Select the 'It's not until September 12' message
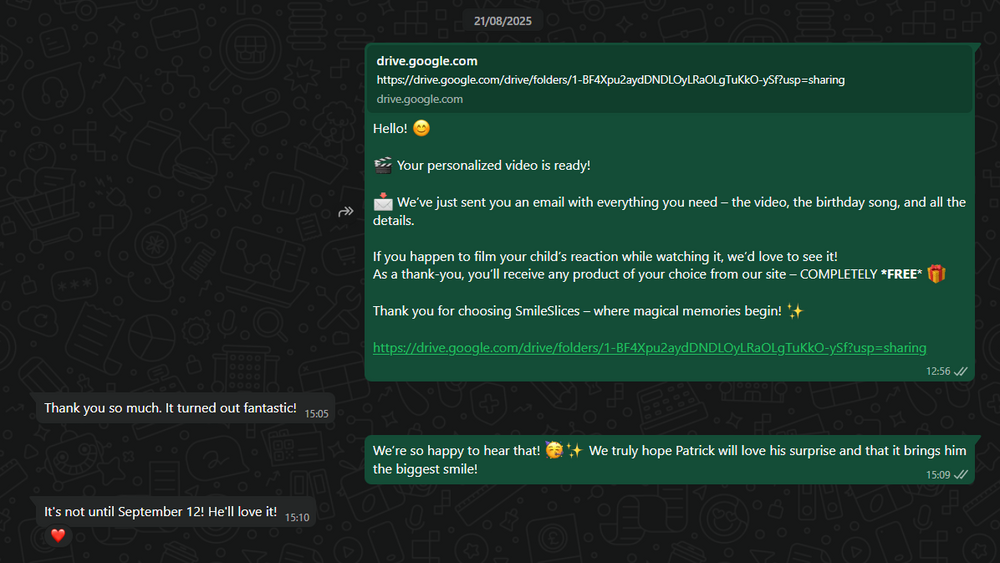This screenshot has height=563, width=1000. point(160,512)
